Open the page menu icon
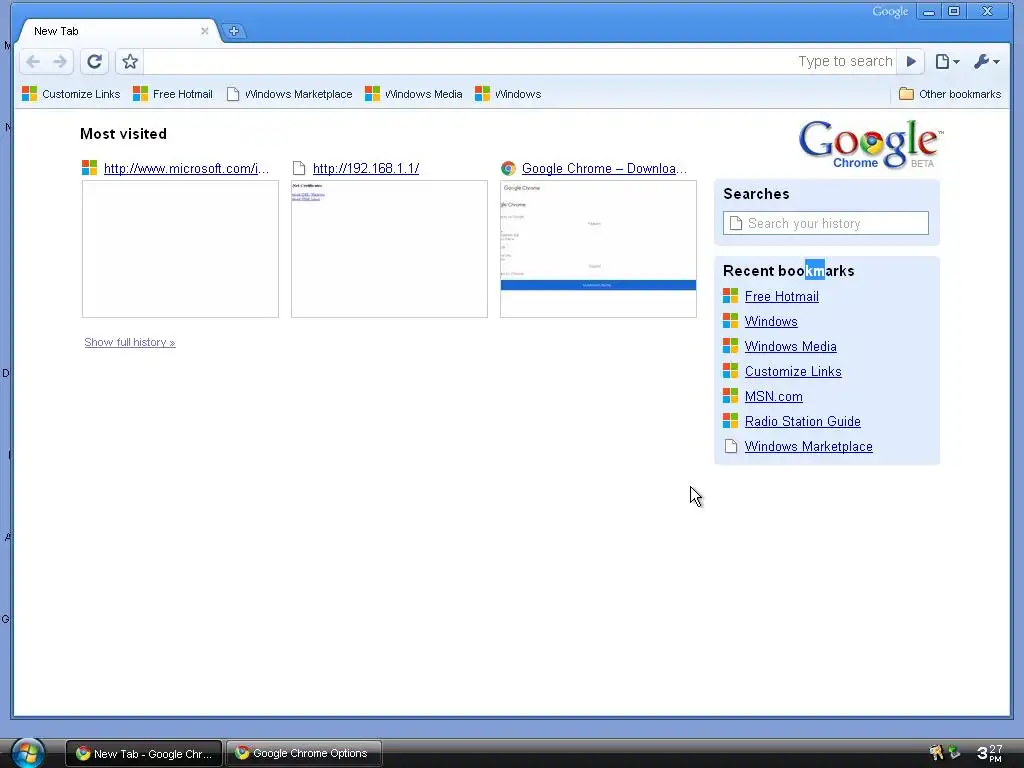The height and width of the screenshot is (768, 1024). pos(947,61)
